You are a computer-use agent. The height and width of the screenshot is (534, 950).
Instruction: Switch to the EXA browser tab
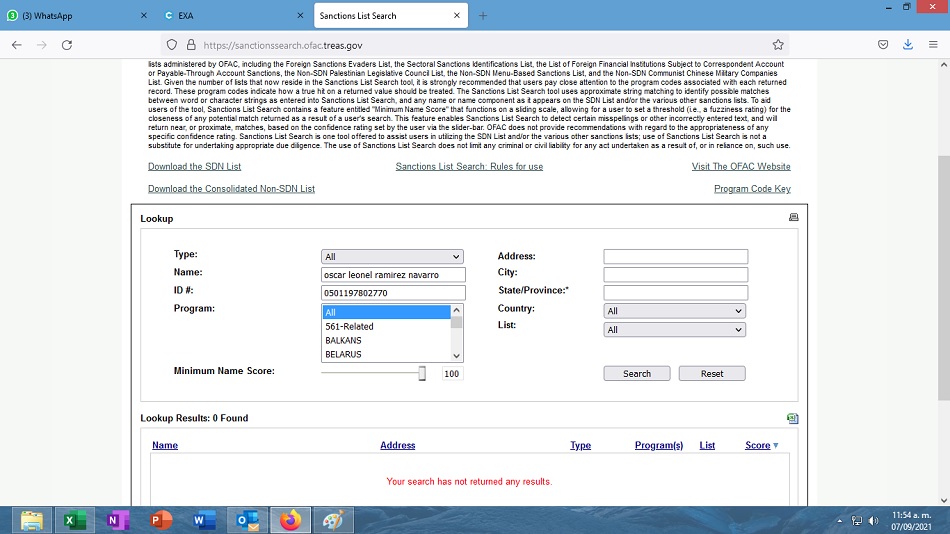pos(230,16)
